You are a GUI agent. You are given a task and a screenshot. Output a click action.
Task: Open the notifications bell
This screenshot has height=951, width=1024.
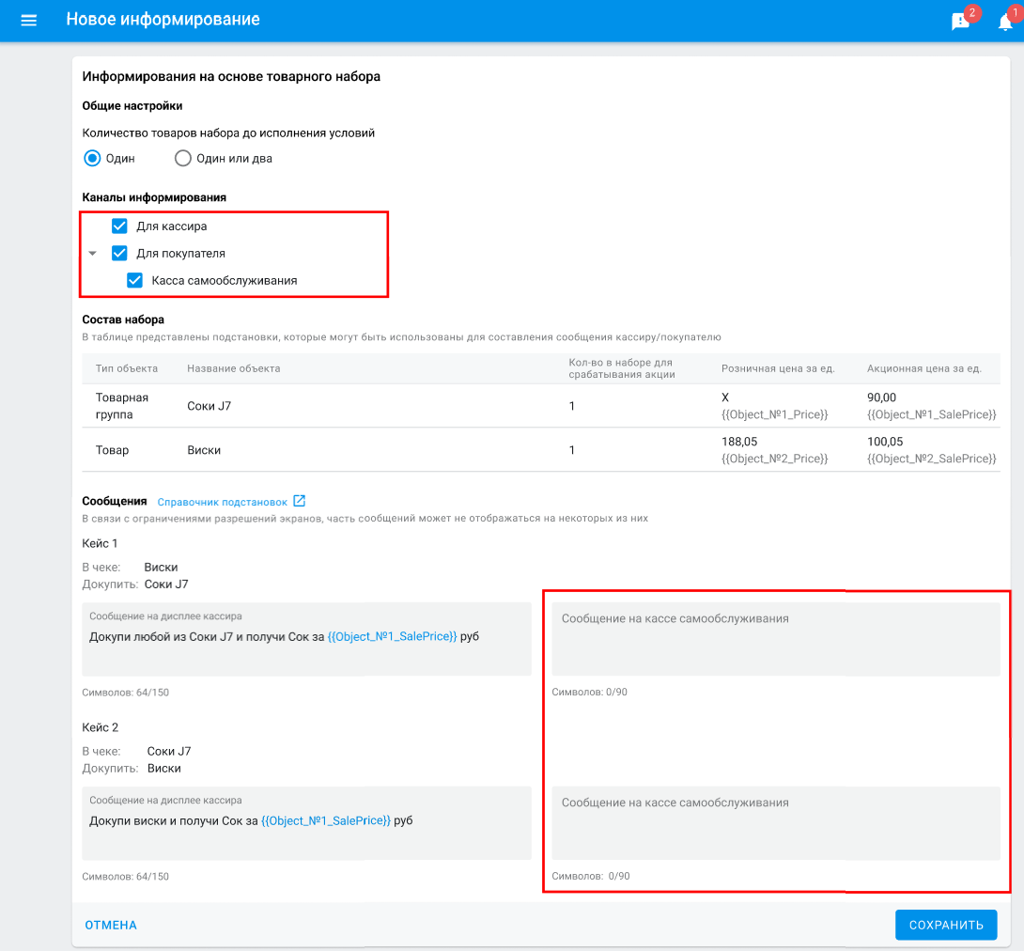(1005, 22)
